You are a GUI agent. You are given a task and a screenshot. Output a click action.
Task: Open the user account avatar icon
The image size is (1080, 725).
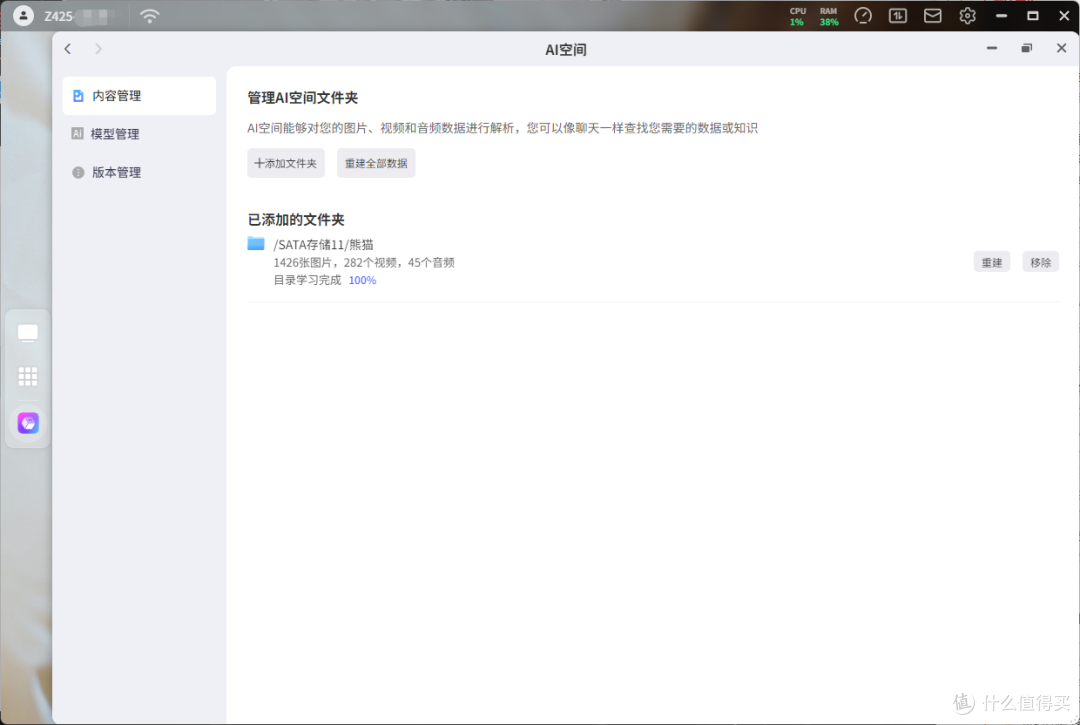click(x=23, y=15)
